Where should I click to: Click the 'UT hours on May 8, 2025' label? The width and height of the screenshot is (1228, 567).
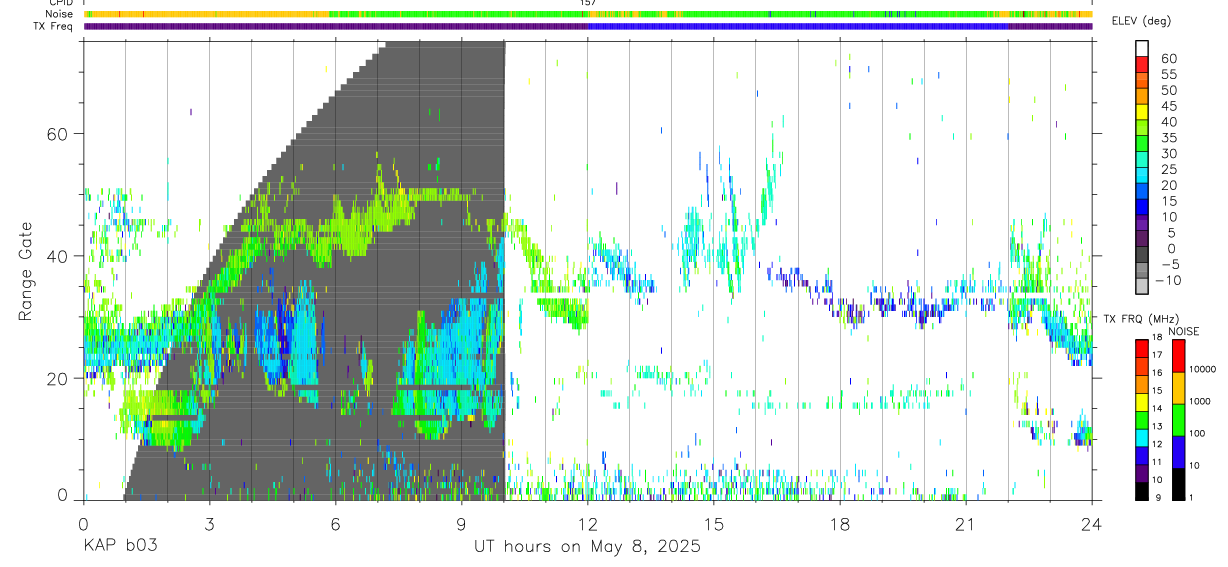(x=587, y=547)
